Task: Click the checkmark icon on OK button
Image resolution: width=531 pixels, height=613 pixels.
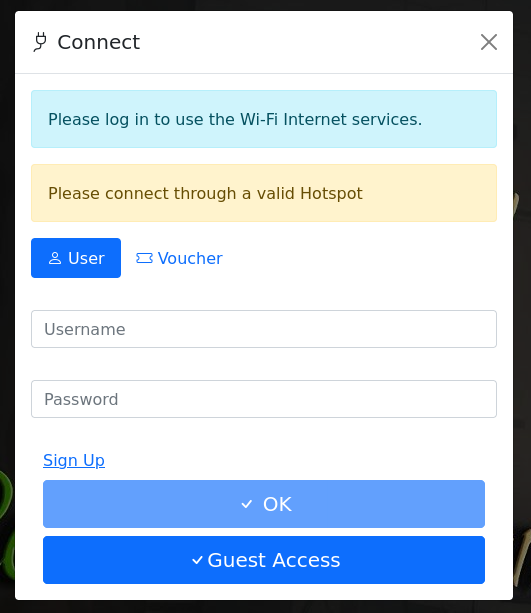Action: tap(247, 504)
